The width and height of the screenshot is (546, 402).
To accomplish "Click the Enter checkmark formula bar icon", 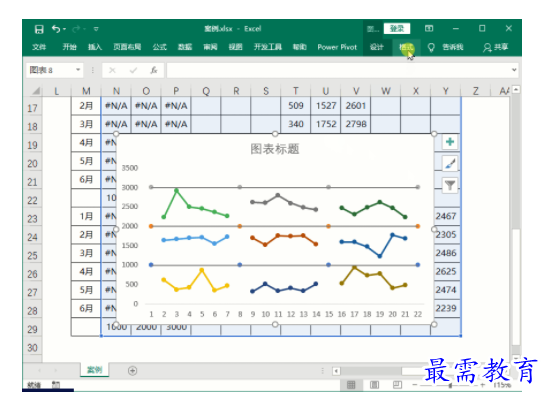I will (133, 70).
